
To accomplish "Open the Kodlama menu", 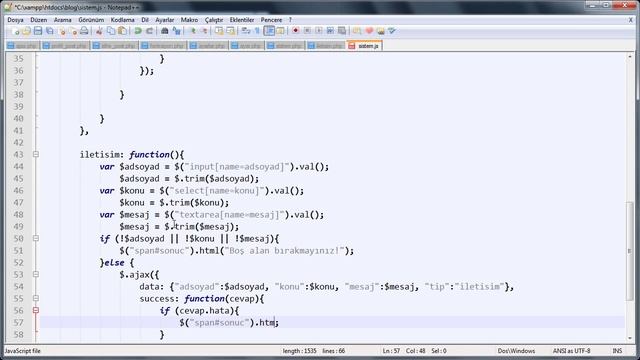I will coord(122,20).
